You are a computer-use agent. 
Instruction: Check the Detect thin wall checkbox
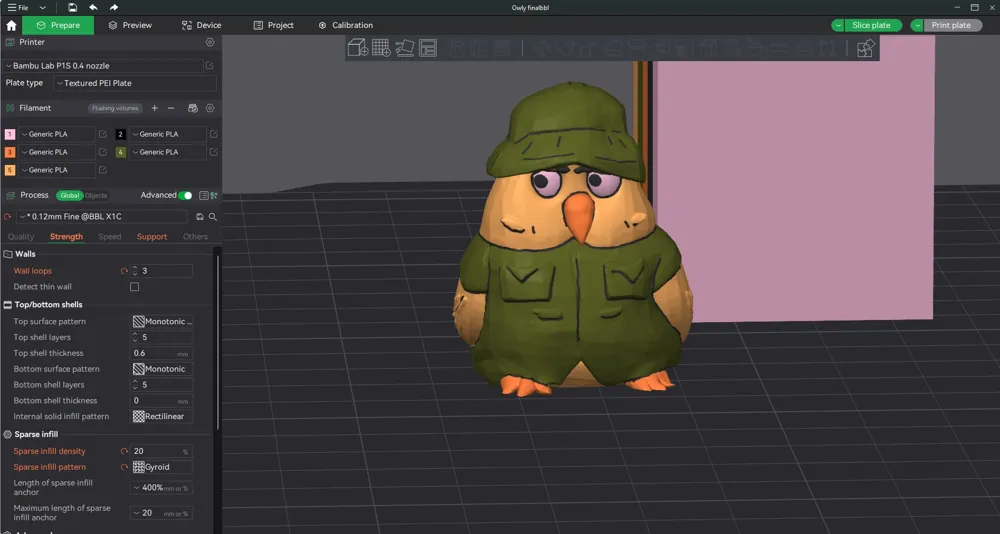point(135,287)
